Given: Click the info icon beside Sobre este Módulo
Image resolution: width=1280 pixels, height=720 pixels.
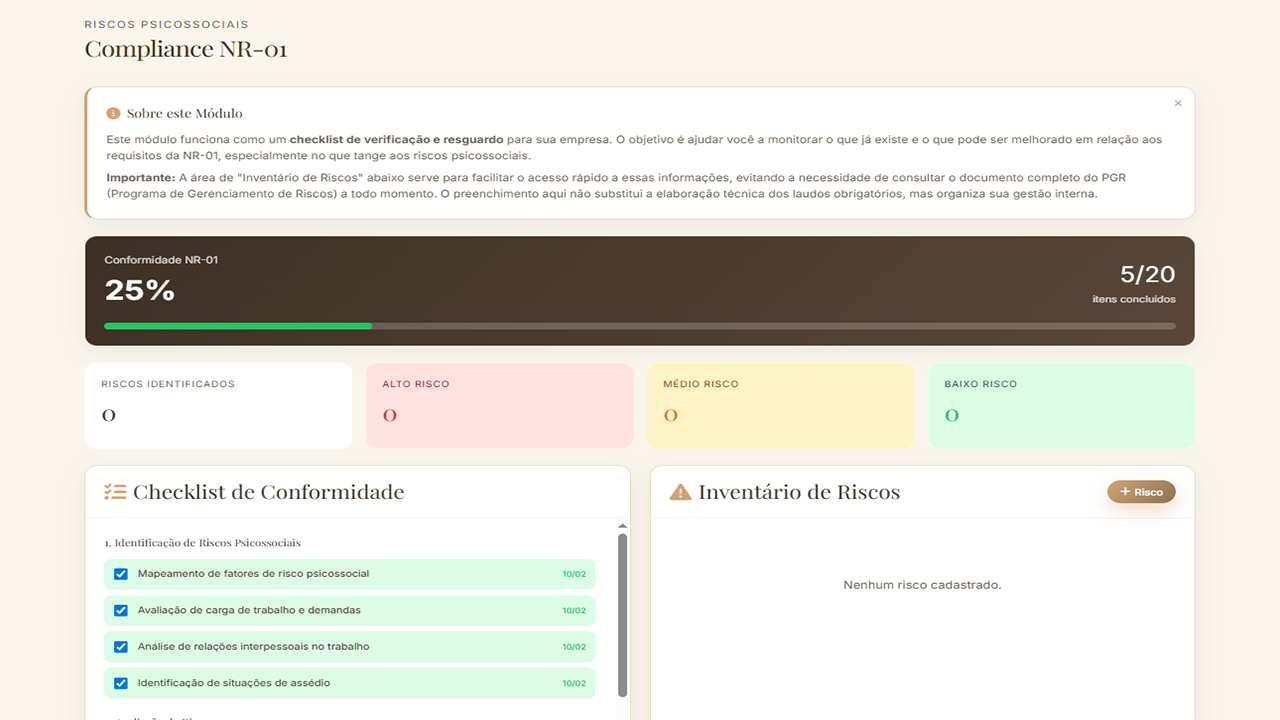Looking at the screenshot, I should click(x=113, y=113).
